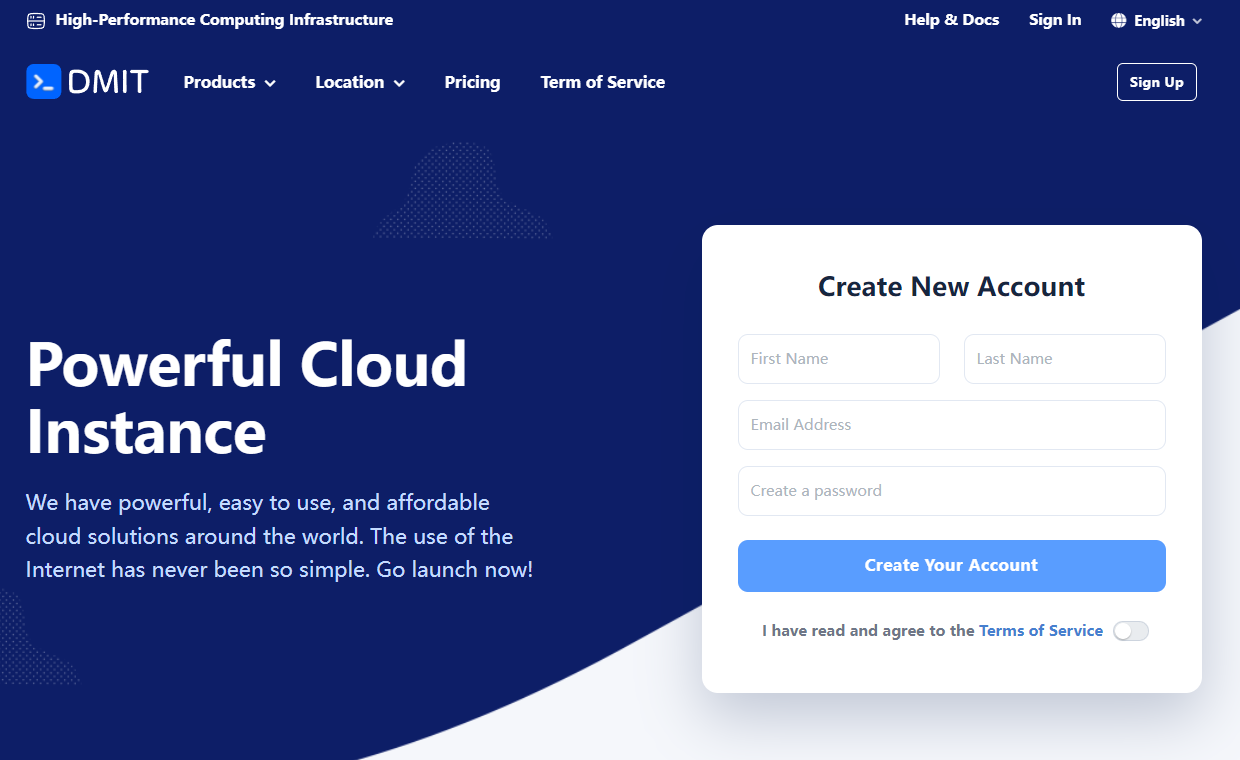Click the DMIT wordmark text
1240x760 pixels.
tap(109, 82)
